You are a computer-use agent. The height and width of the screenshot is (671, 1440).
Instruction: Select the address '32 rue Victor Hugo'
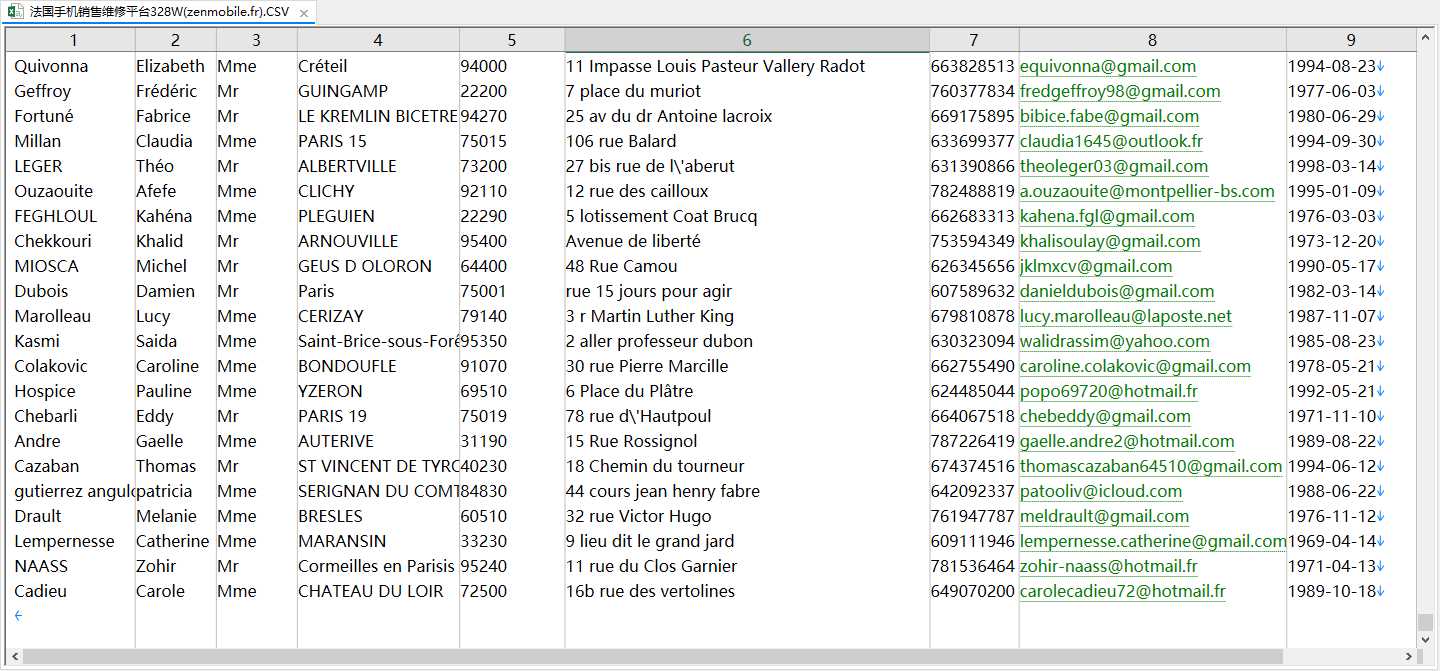(x=639, y=516)
